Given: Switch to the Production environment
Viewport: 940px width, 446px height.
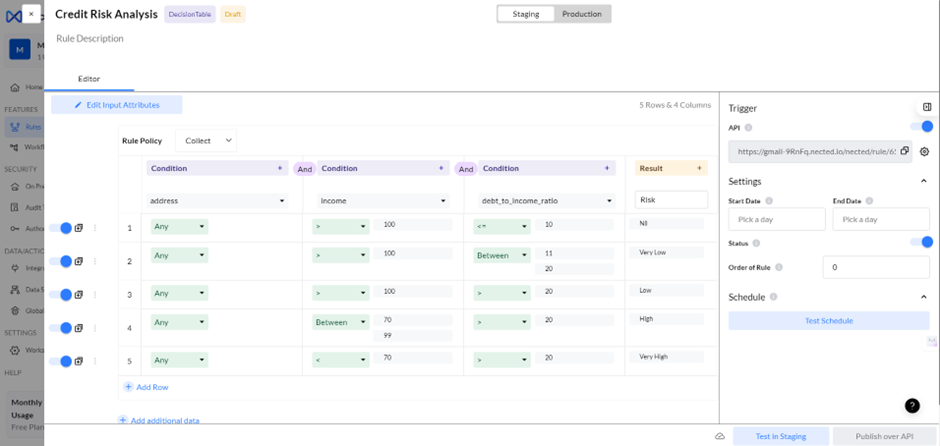Looking at the screenshot, I should 582,14.
